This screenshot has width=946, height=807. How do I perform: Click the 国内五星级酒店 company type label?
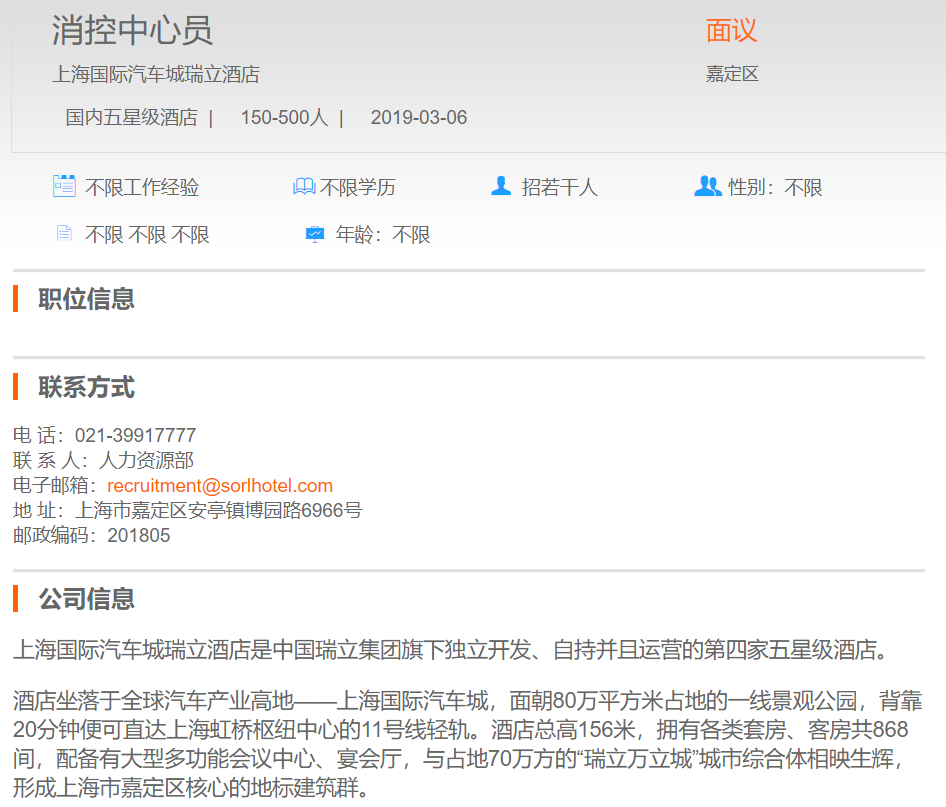131,118
